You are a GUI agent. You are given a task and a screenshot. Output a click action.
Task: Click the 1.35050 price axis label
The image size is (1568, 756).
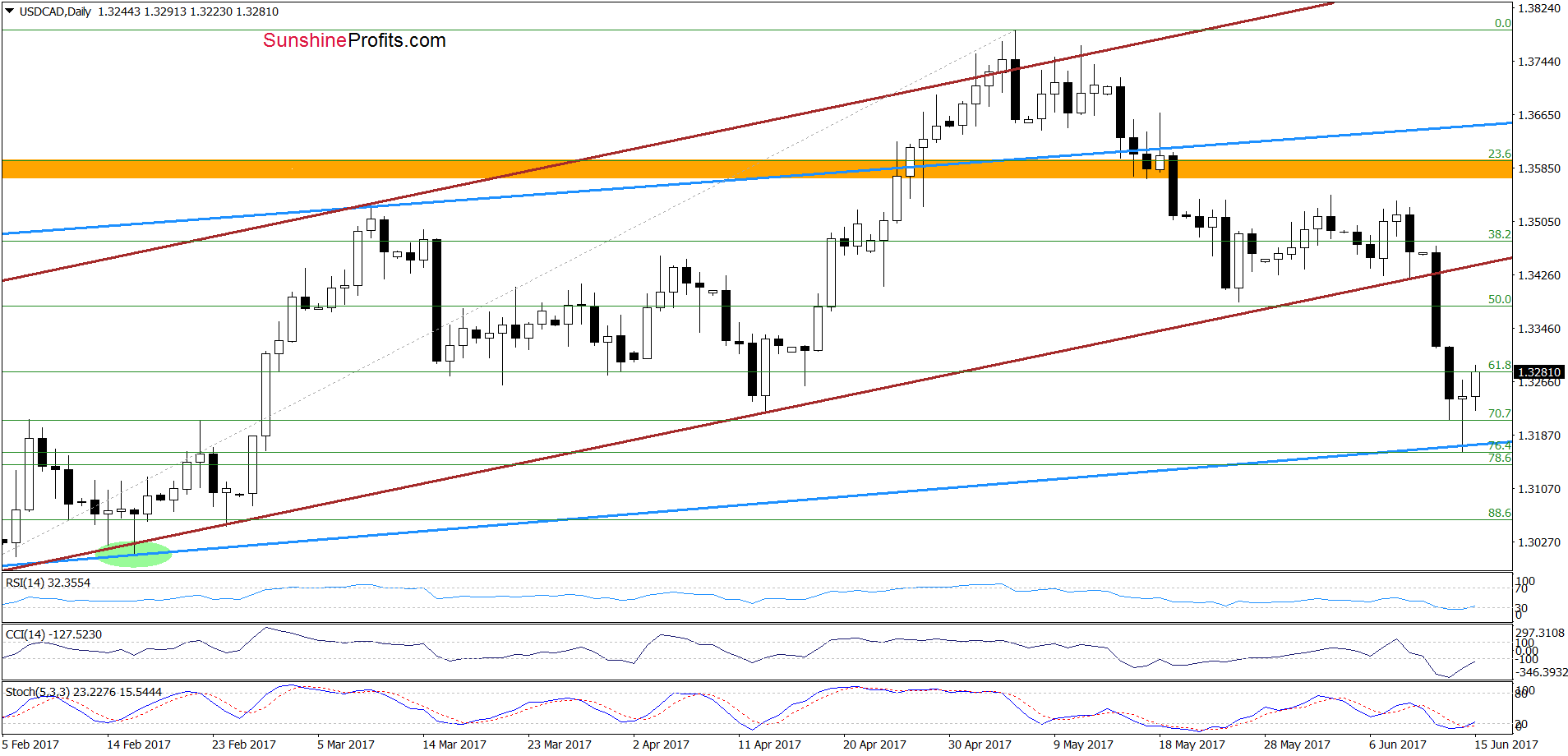pos(1539,222)
